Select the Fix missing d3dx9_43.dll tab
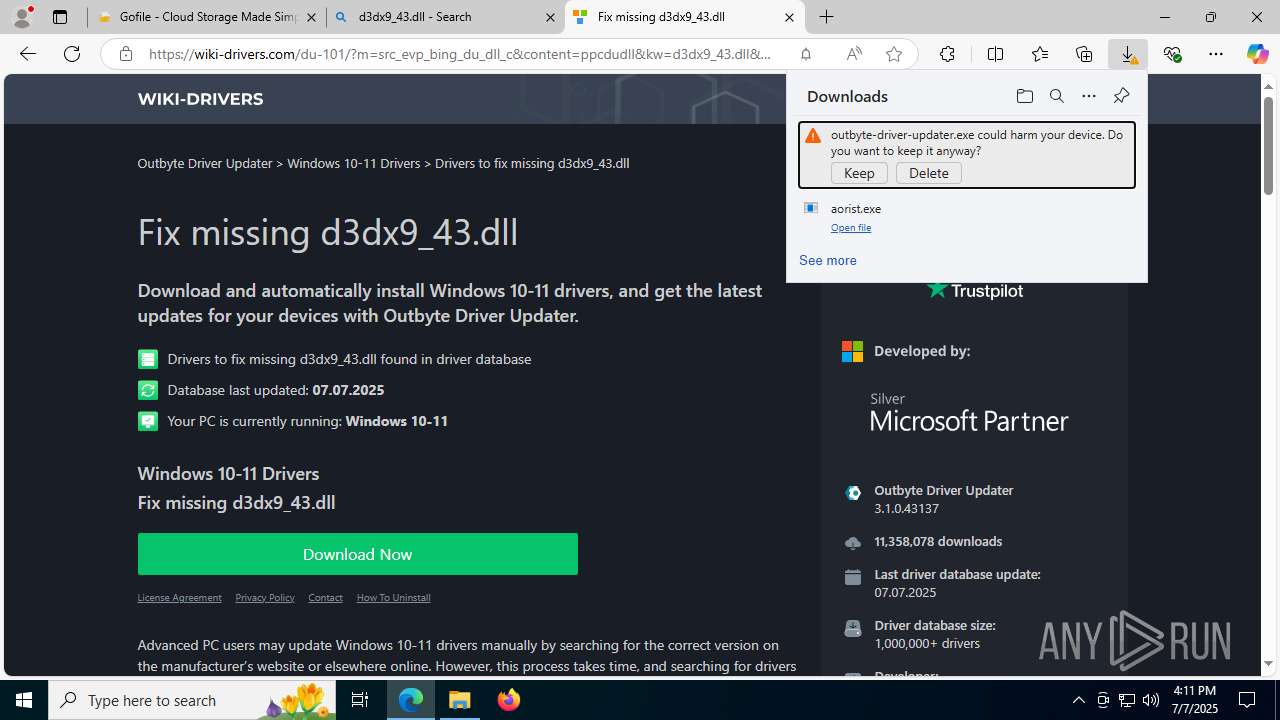 click(684, 17)
